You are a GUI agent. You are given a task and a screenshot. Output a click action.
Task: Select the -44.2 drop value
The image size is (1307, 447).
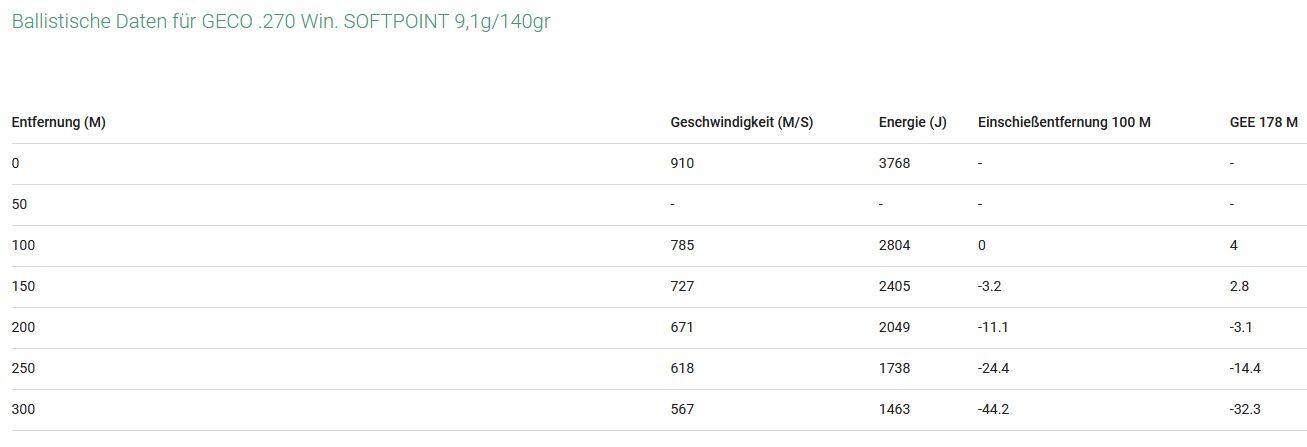(x=993, y=409)
